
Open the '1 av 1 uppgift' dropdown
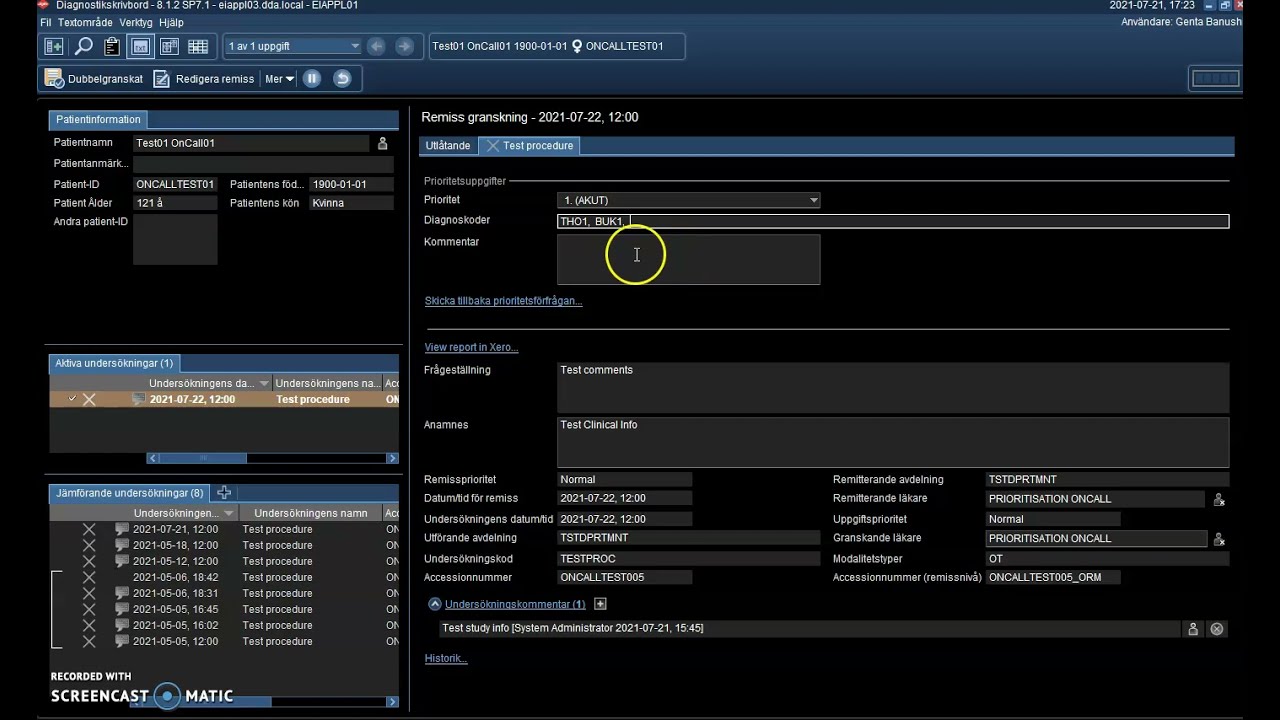(x=293, y=46)
